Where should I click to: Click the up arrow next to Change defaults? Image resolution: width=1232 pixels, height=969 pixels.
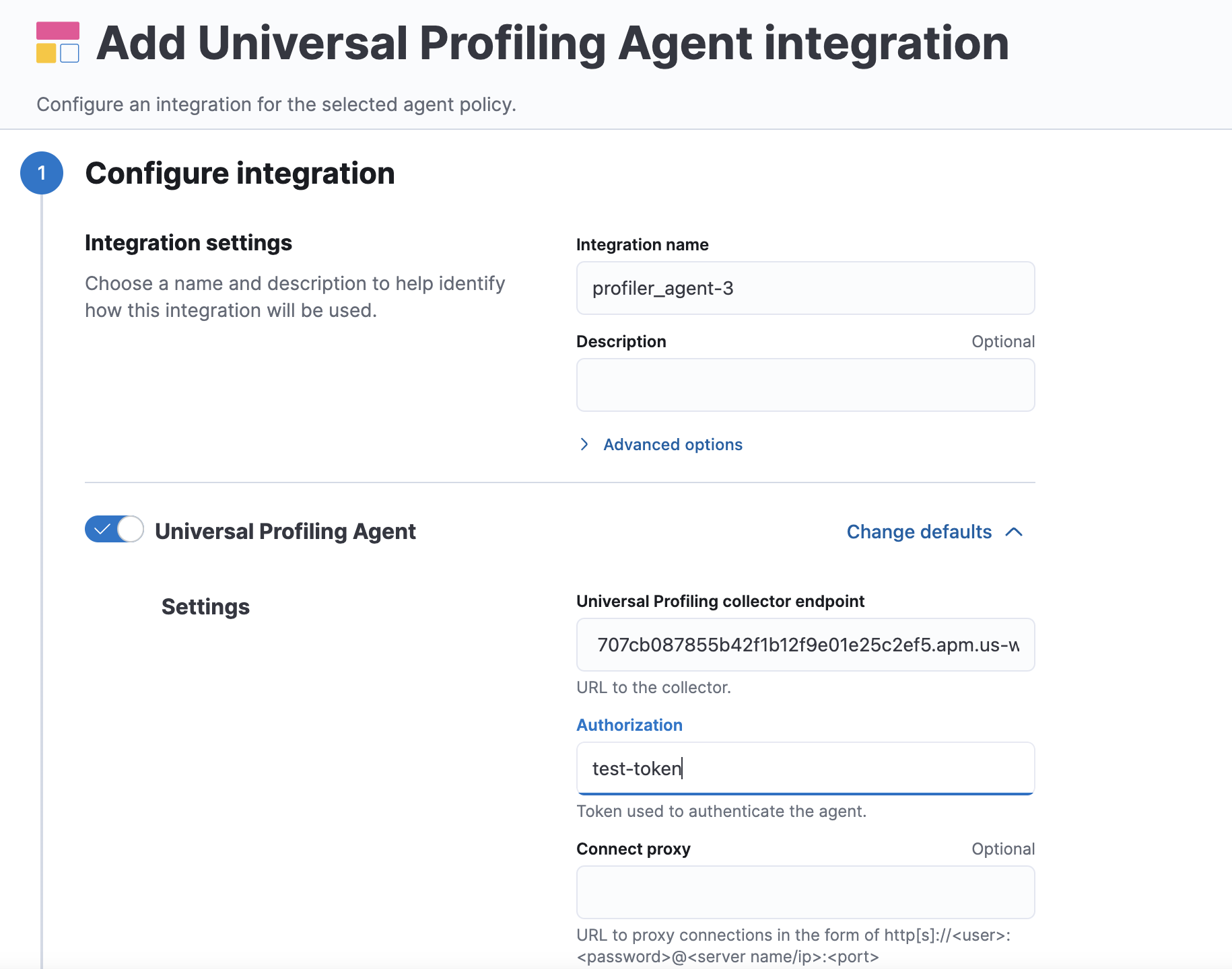click(1014, 532)
